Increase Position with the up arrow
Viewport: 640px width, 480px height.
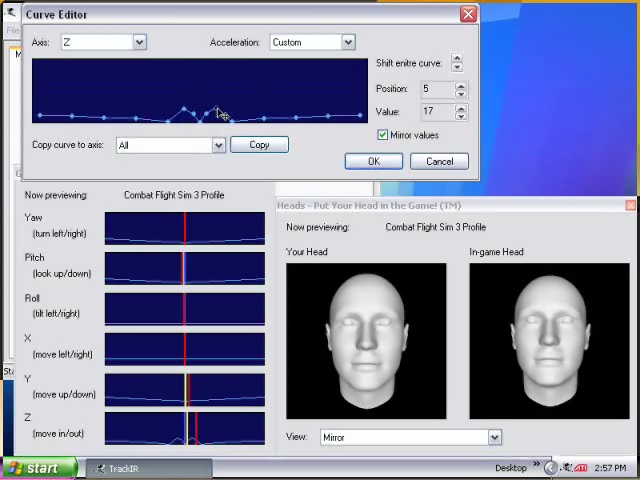461,85
